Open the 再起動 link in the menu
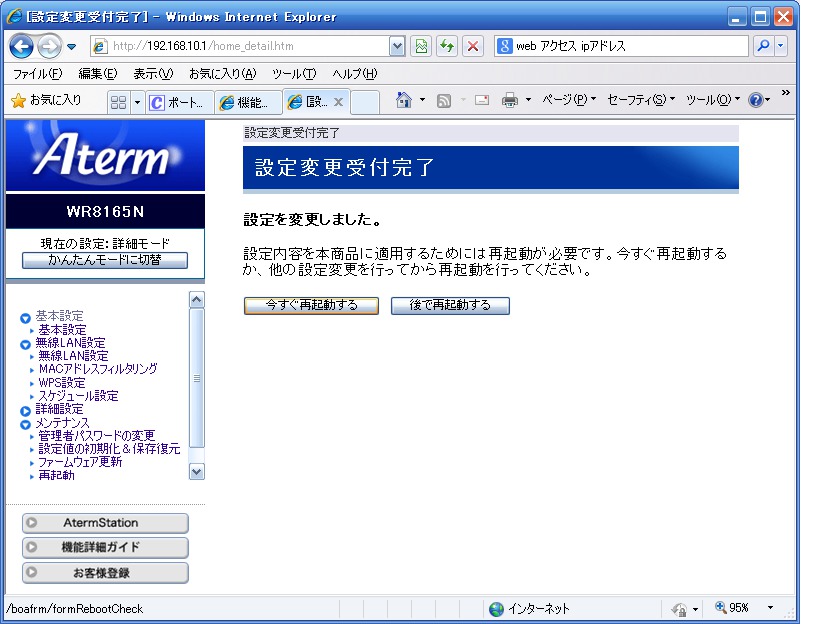The image size is (822, 624). click(57, 476)
